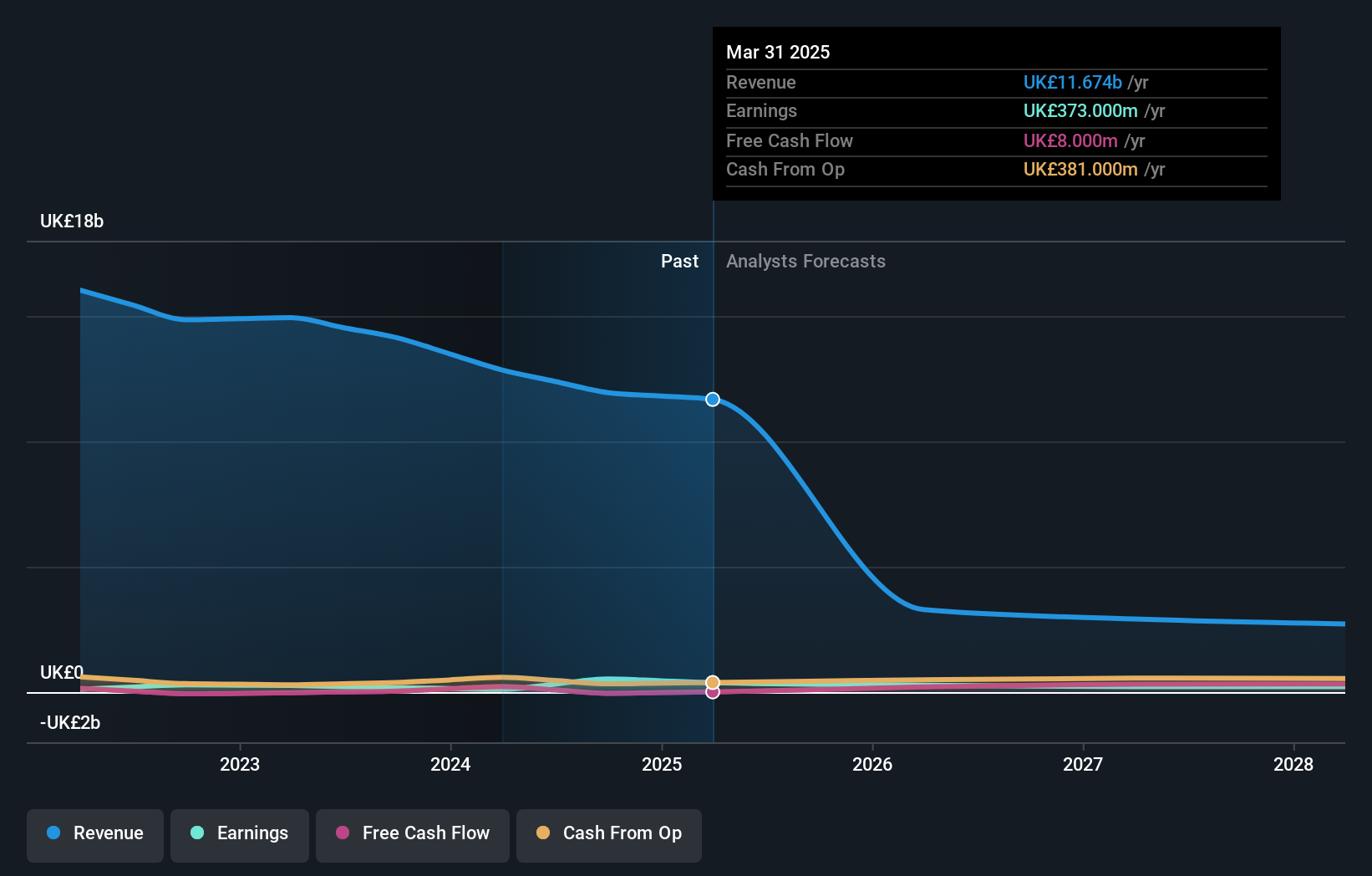The height and width of the screenshot is (876, 1372).
Task: Toggle the Earnings legend button
Action: (240, 835)
